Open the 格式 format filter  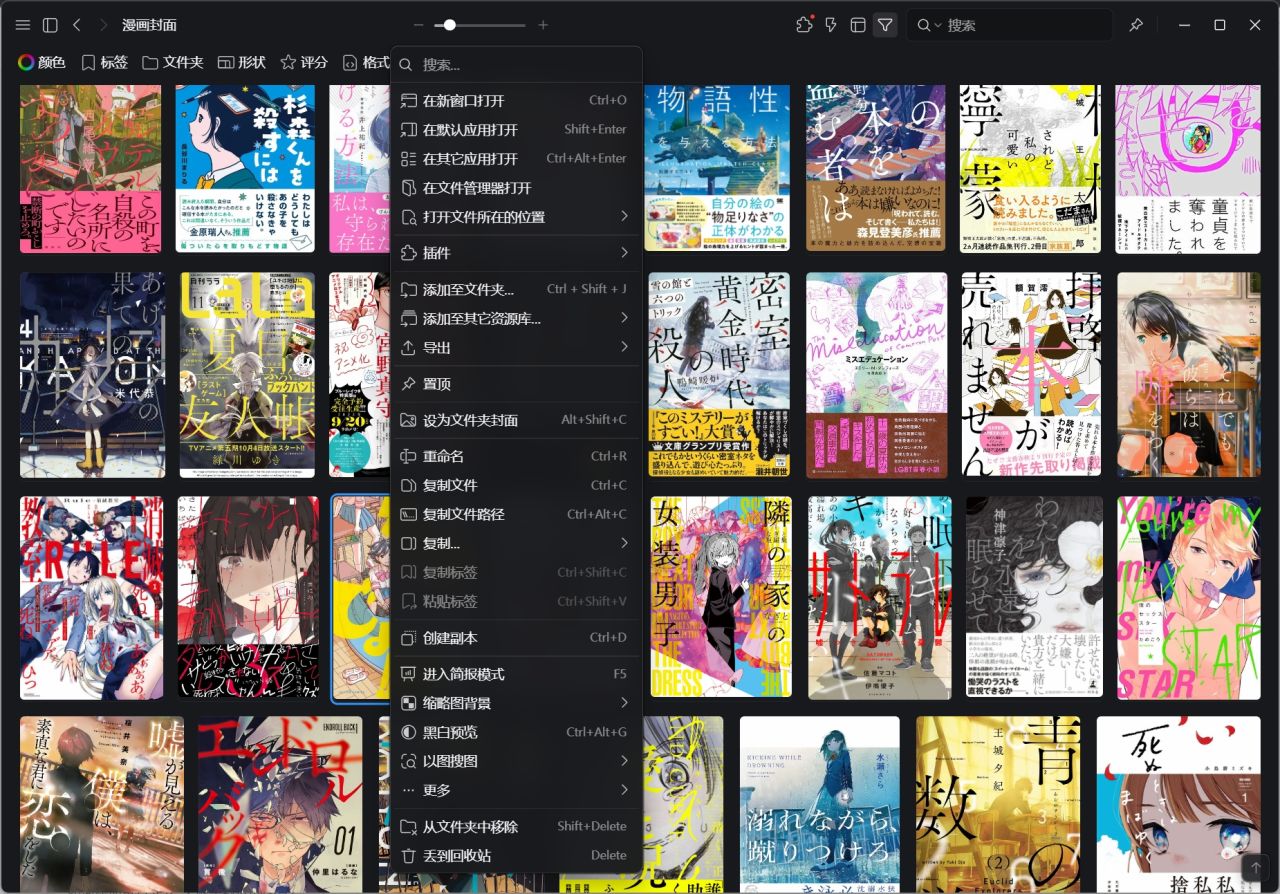(366, 62)
